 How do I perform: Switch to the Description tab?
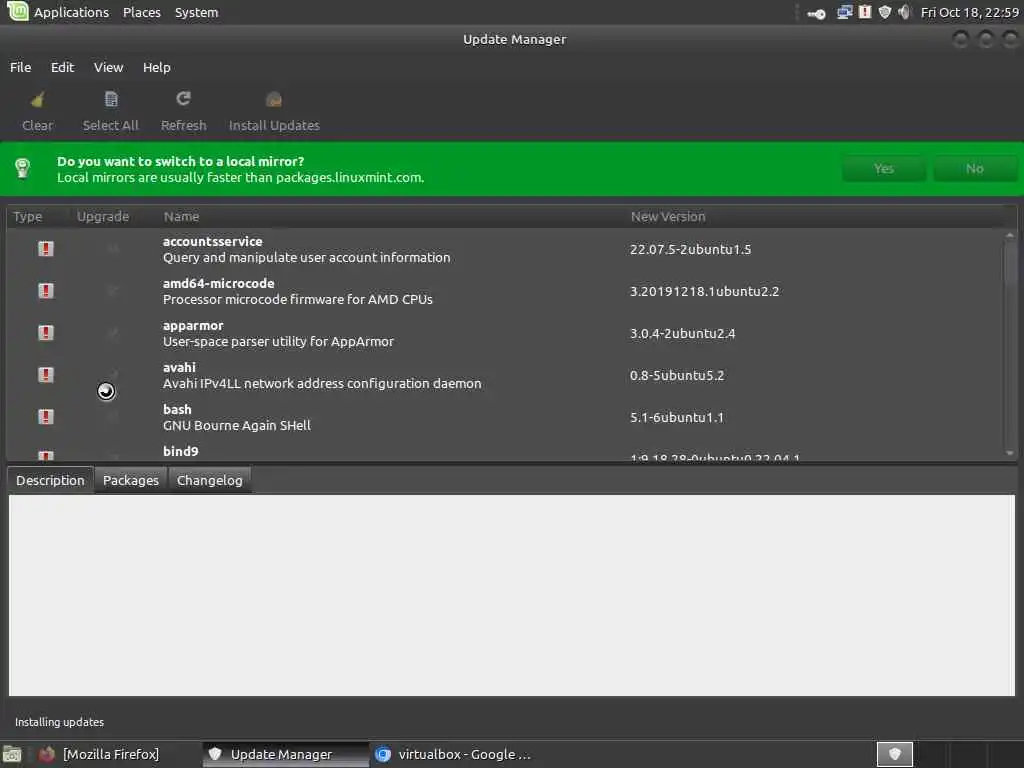point(50,480)
